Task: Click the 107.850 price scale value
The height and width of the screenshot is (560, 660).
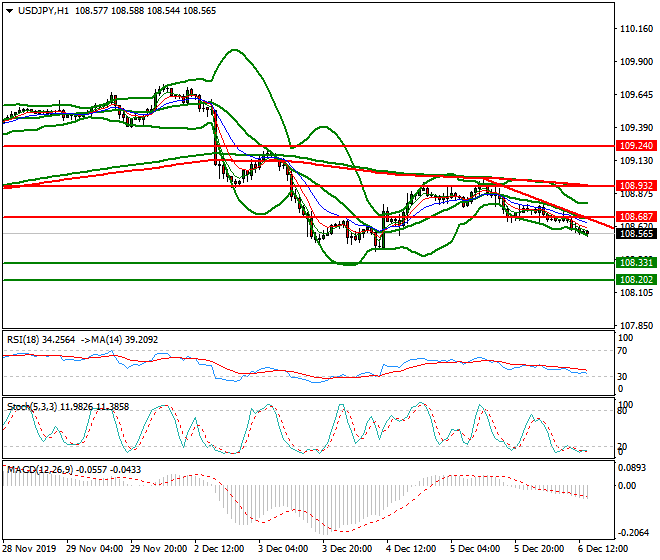Action: 636,325
